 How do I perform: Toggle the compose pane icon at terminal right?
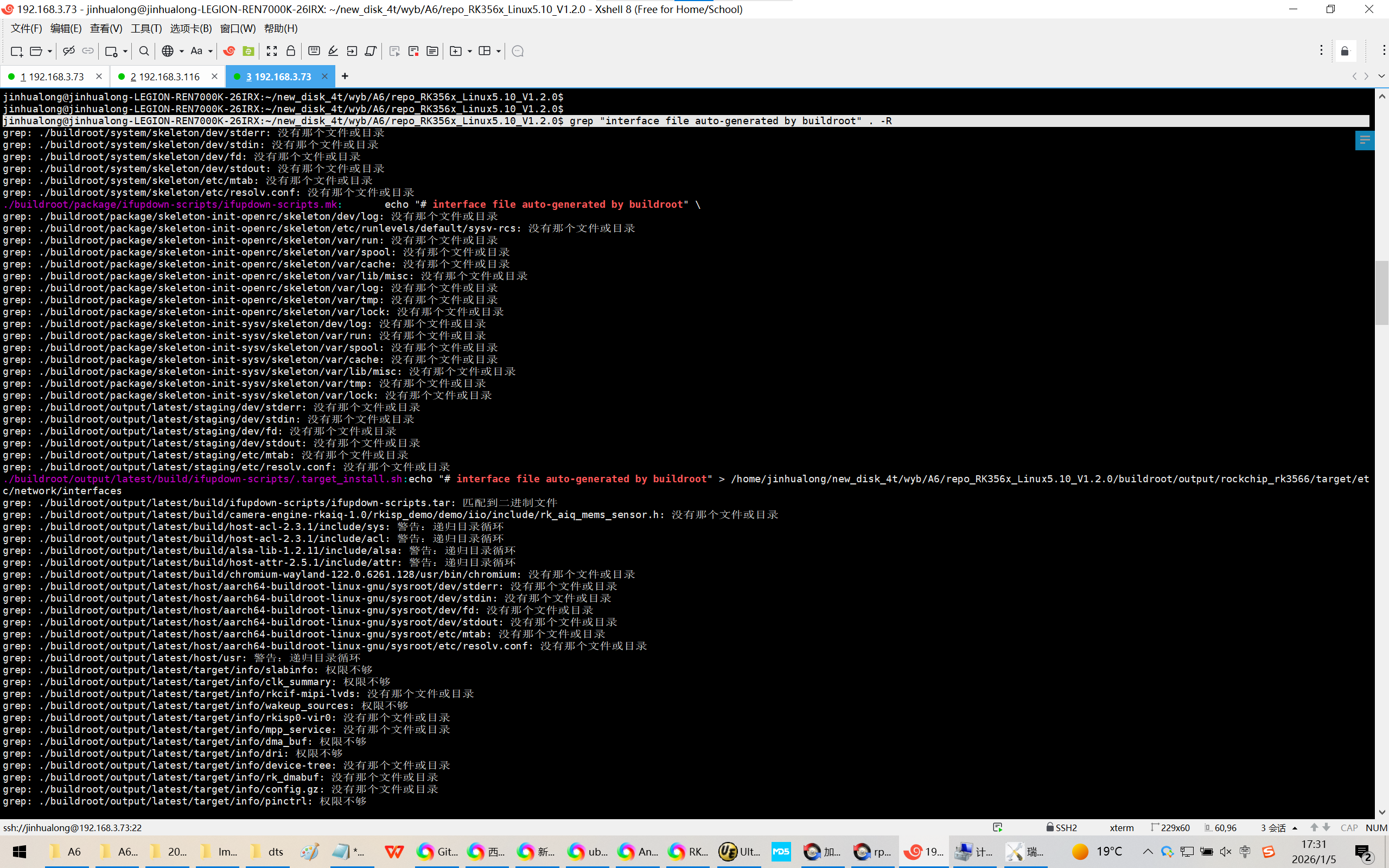point(1365,139)
